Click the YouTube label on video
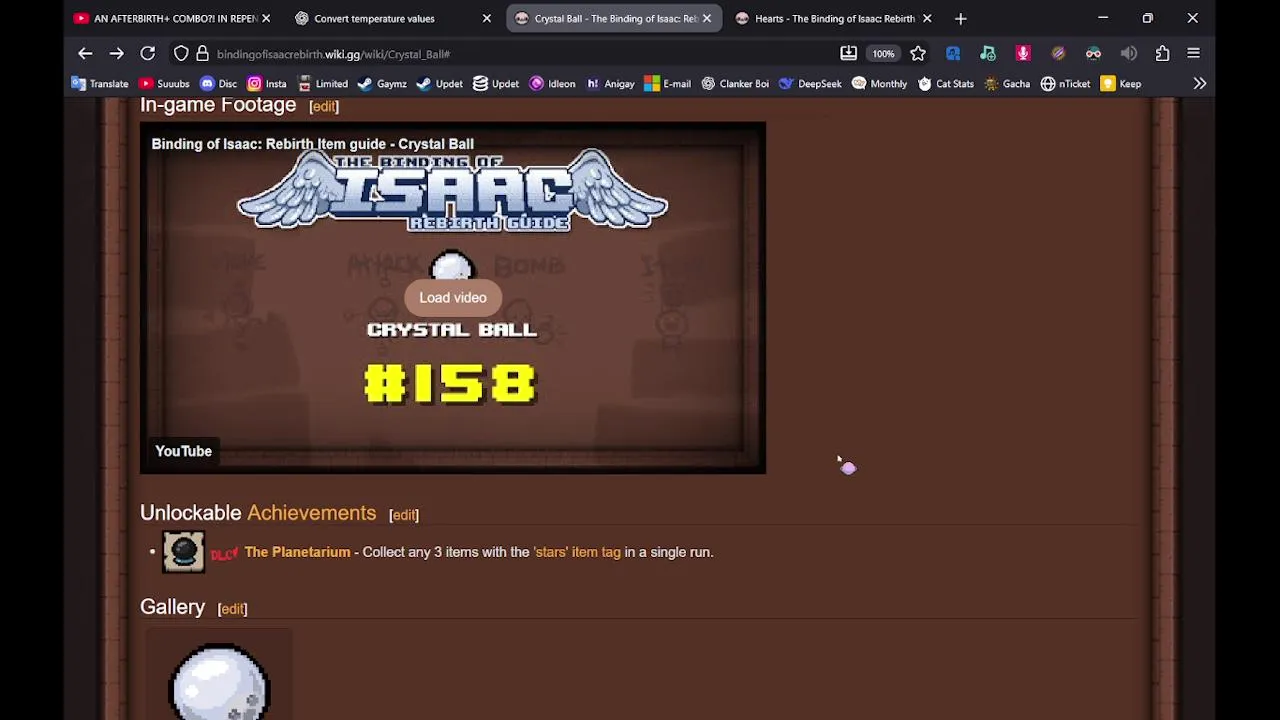Viewport: 1280px width, 720px height. point(183,451)
